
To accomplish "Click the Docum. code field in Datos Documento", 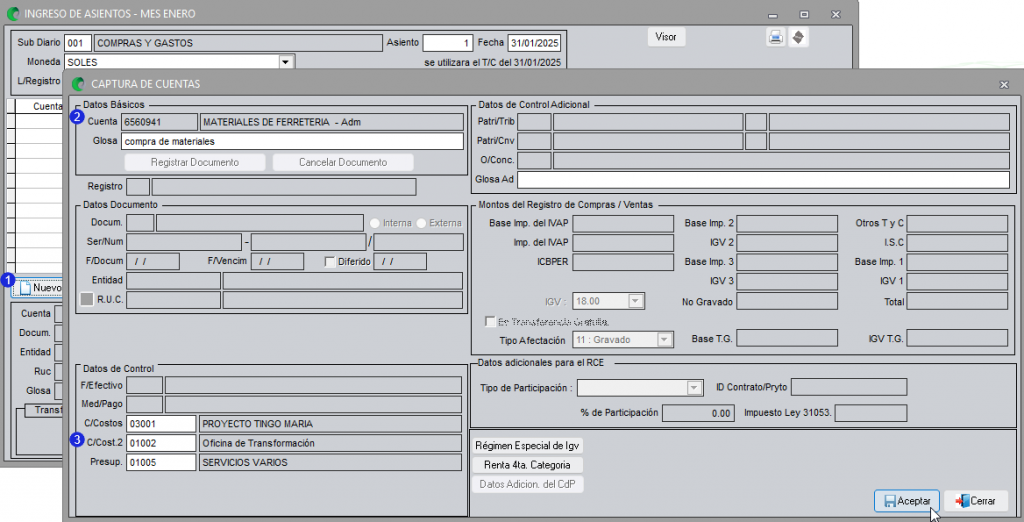I will pyautogui.click(x=140, y=223).
